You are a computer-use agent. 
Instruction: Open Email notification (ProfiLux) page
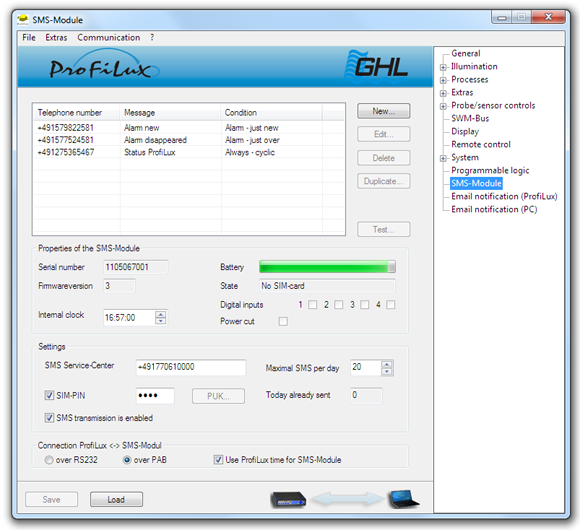504,196
